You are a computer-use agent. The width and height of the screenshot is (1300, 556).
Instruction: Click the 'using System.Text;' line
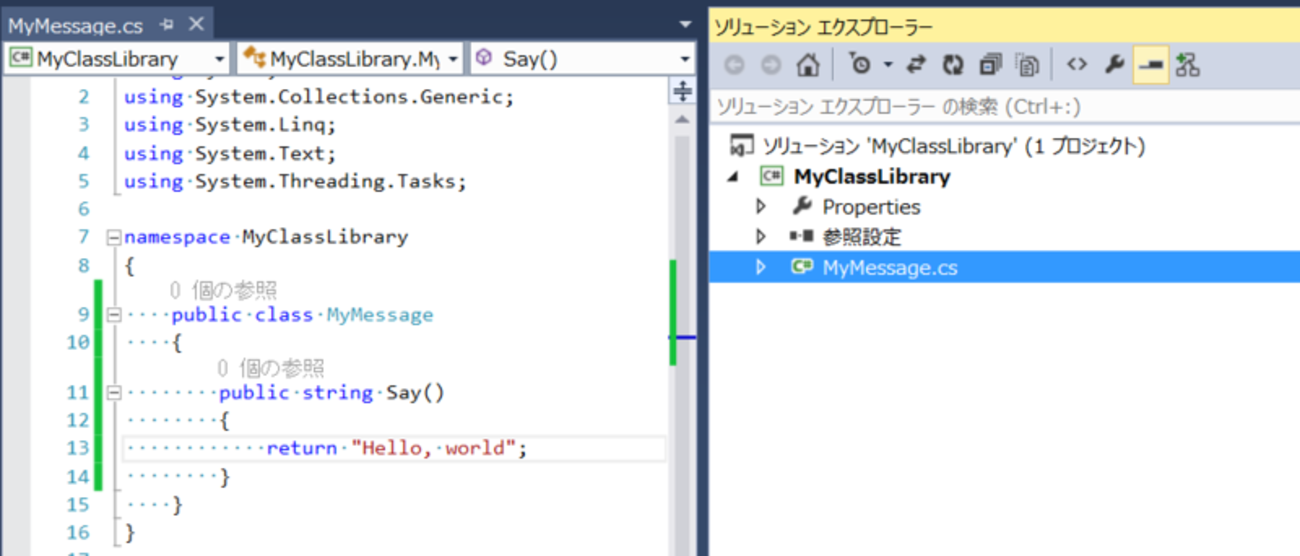click(x=230, y=154)
